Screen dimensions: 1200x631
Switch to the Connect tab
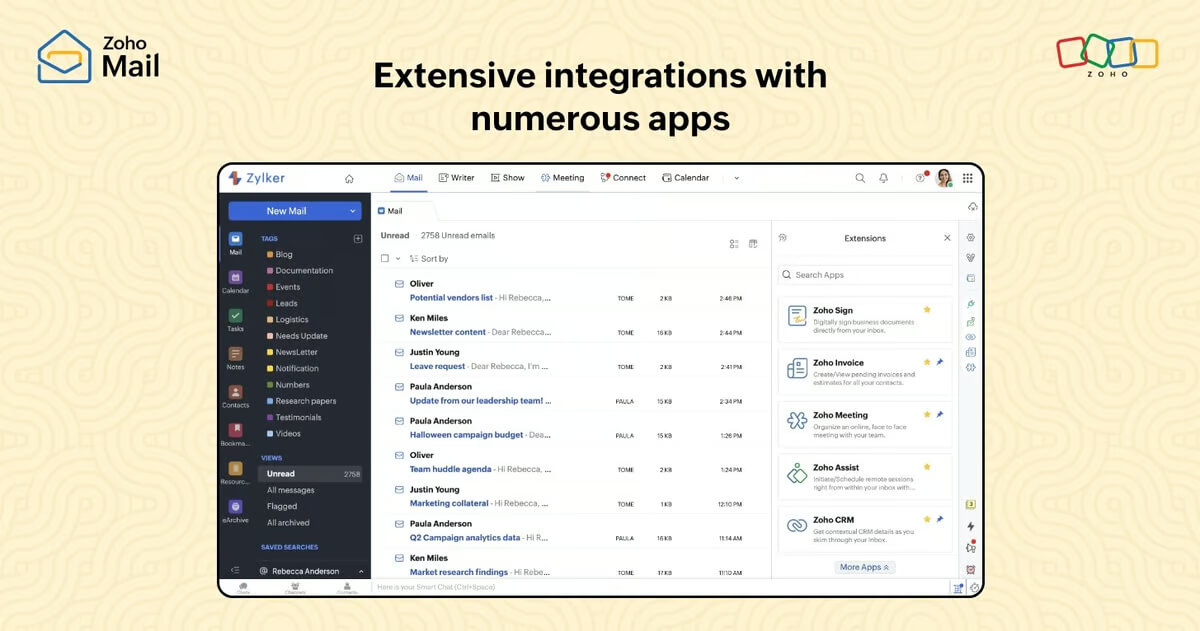coord(623,178)
